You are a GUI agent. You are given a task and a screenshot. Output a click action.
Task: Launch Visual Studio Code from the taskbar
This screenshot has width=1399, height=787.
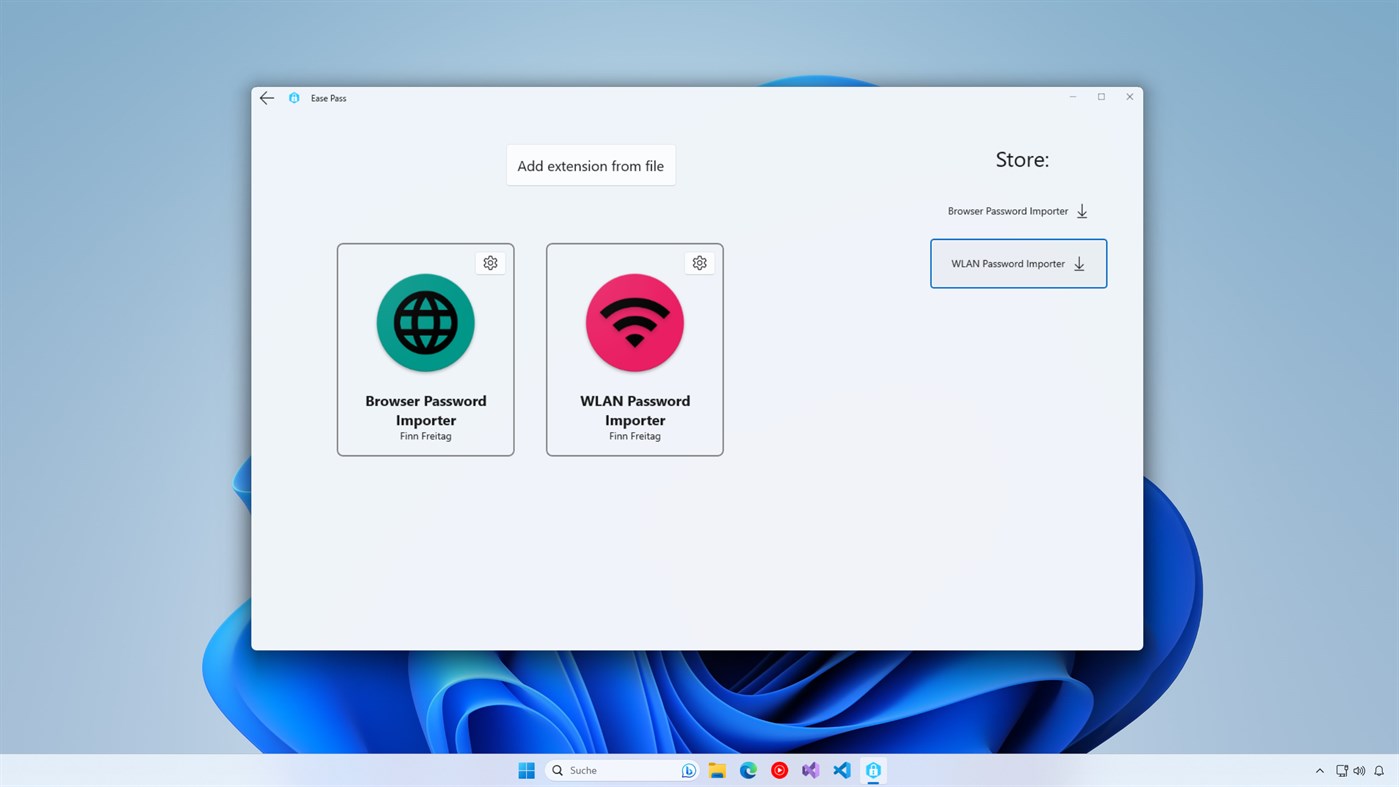pyautogui.click(x=841, y=770)
